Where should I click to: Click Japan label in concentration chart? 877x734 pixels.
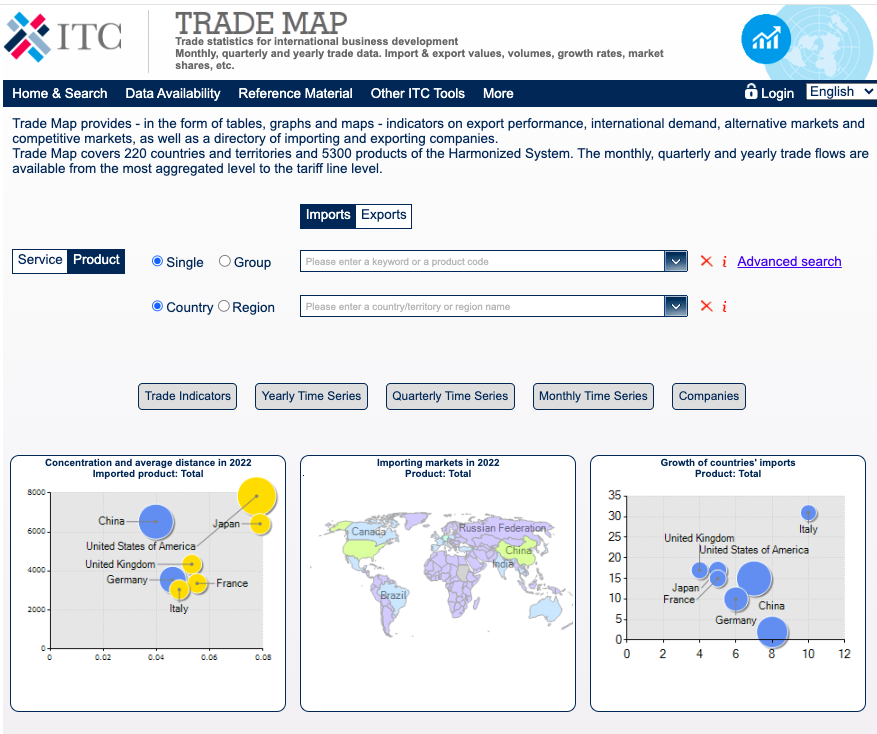coord(226,524)
